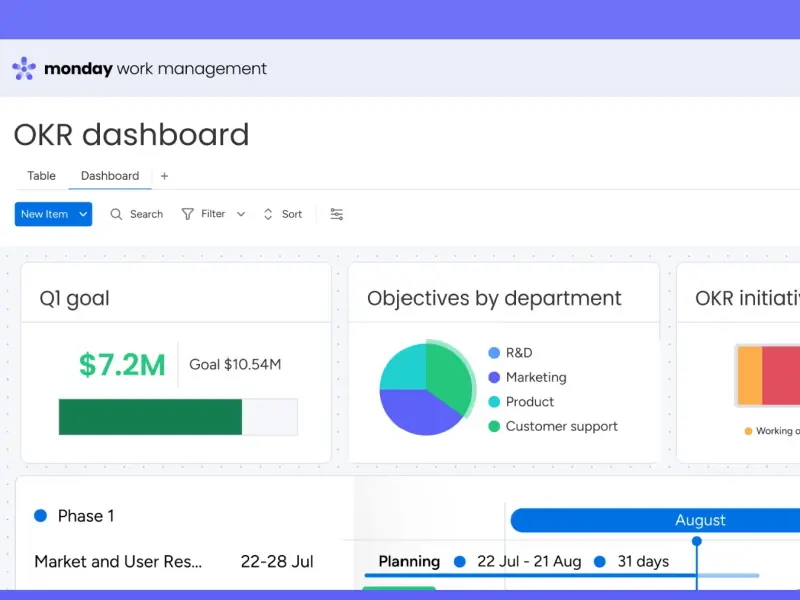Screen dimensions: 800x600
Task: Click the Sort arrows icon
Action: [x=268, y=214]
